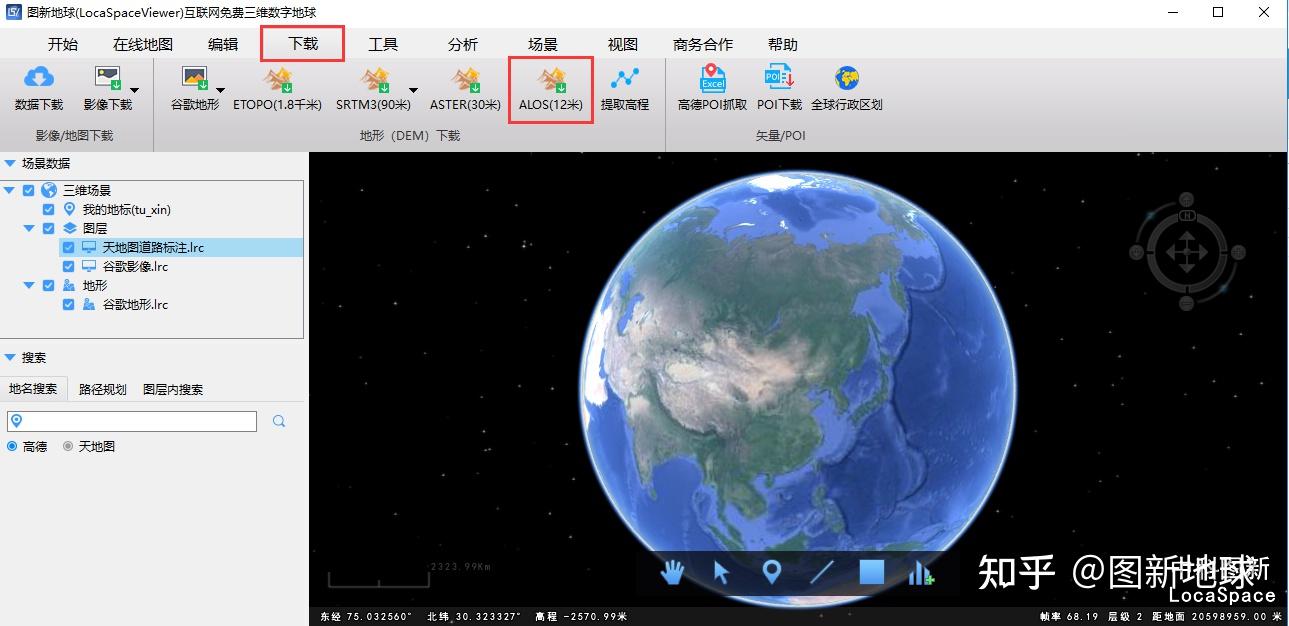Image resolution: width=1289 pixels, height=626 pixels.
Task: Open the 提取高程 elevation extraction tool
Action: click(625, 79)
